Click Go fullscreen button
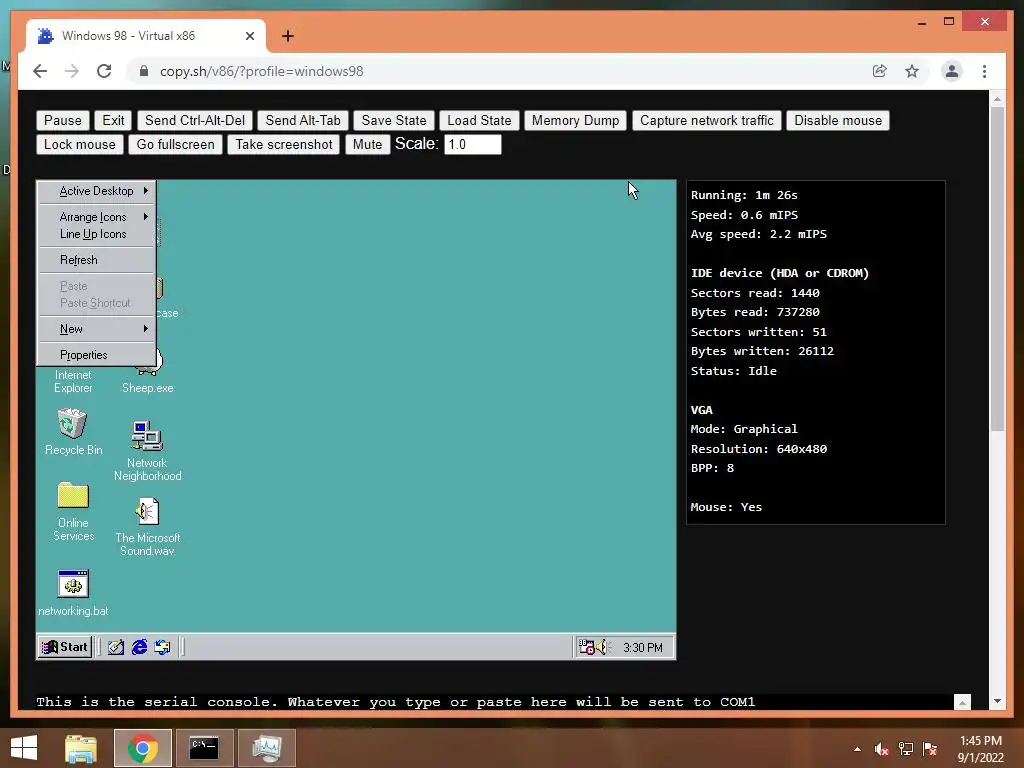The height and width of the screenshot is (768, 1024). pyautogui.click(x=176, y=144)
